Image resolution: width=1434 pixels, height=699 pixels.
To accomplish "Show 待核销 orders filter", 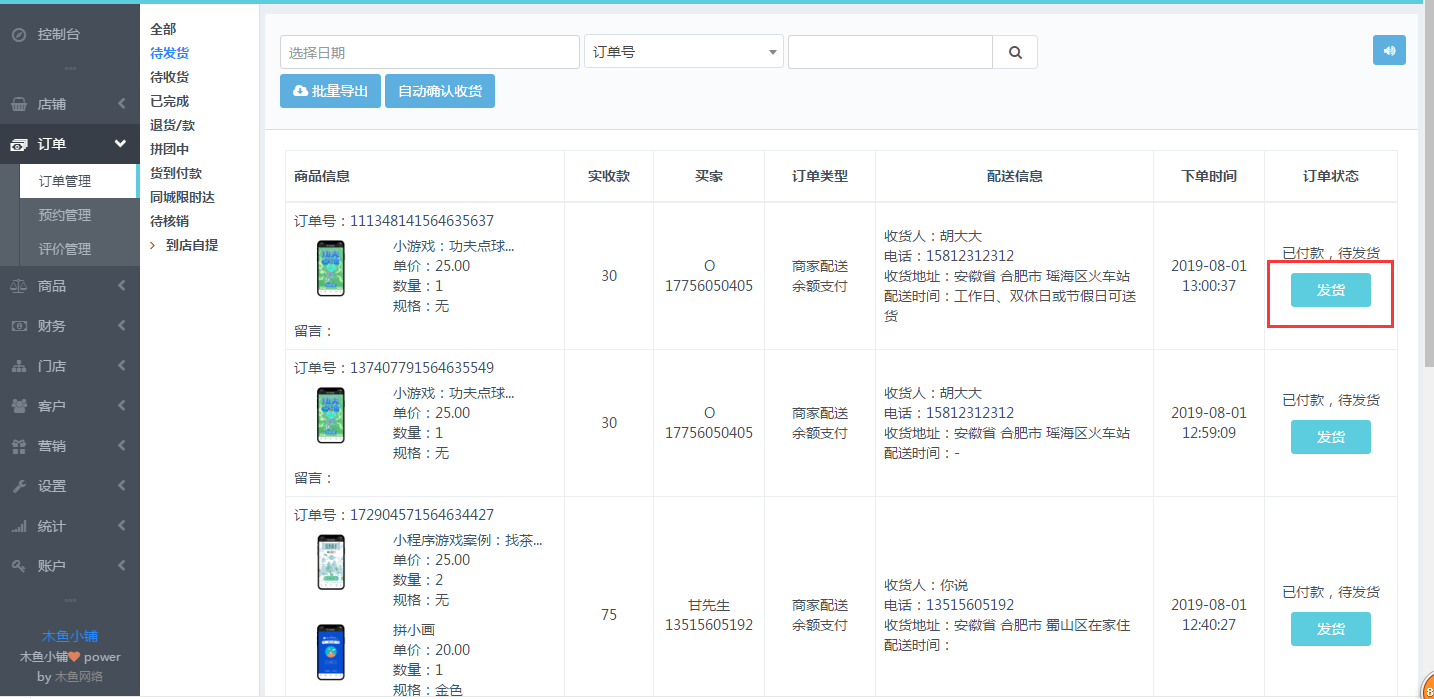I will (169, 221).
